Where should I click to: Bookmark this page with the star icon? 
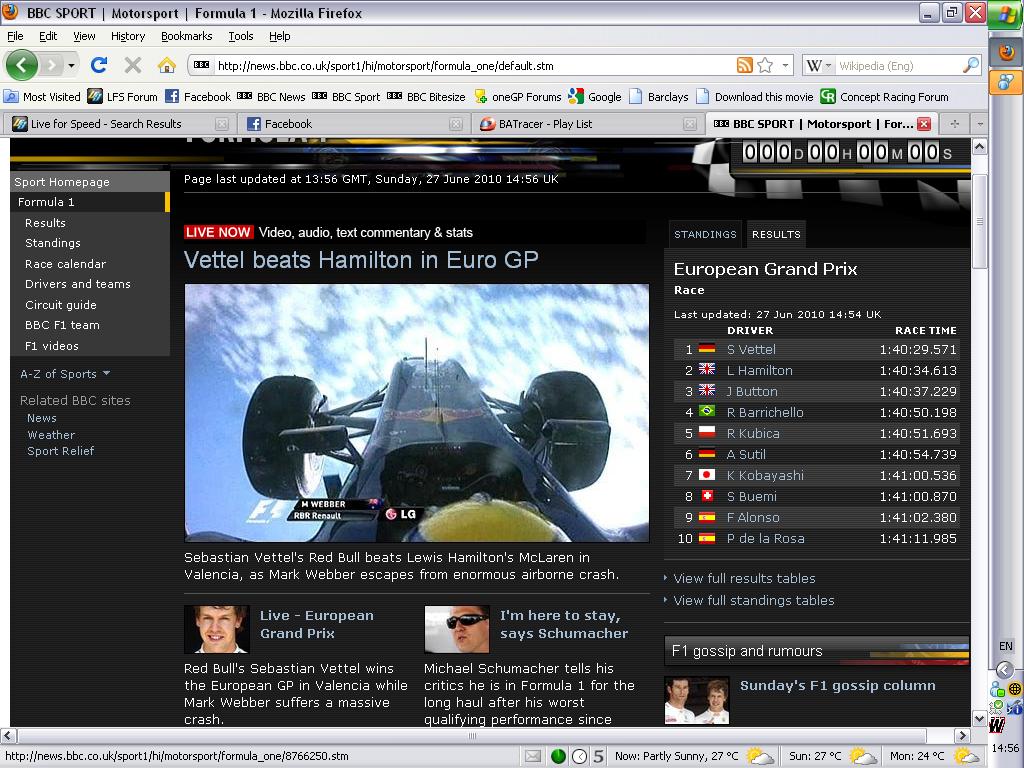point(765,65)
